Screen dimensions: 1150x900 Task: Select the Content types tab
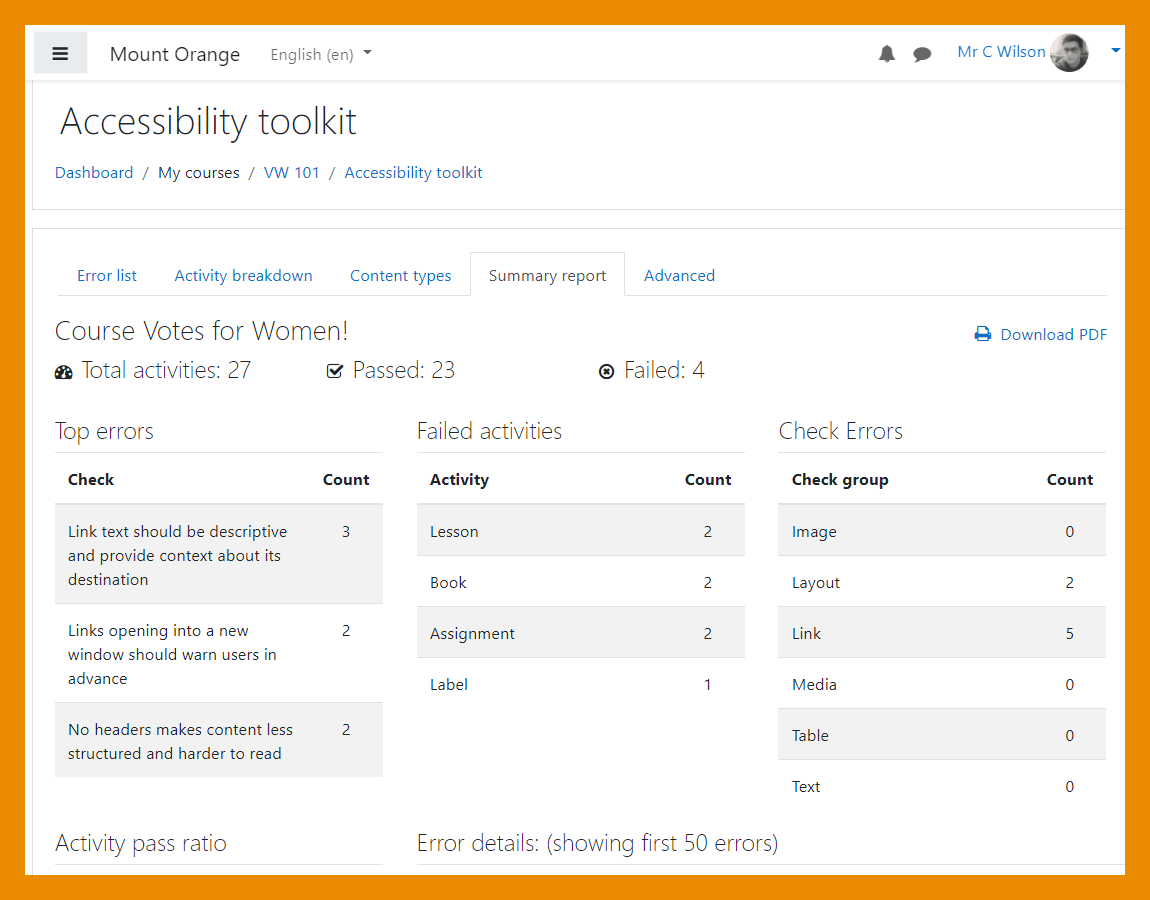coord(400,276)
